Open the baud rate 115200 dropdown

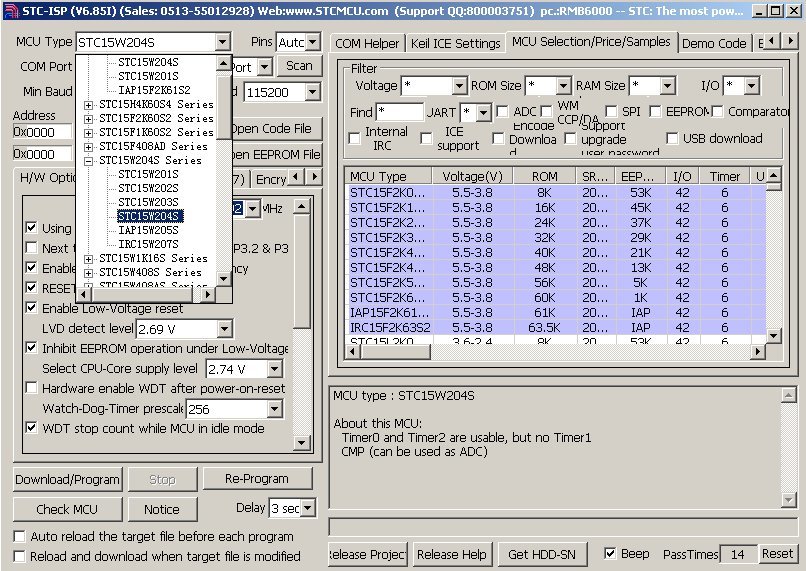tap(313, 93)
